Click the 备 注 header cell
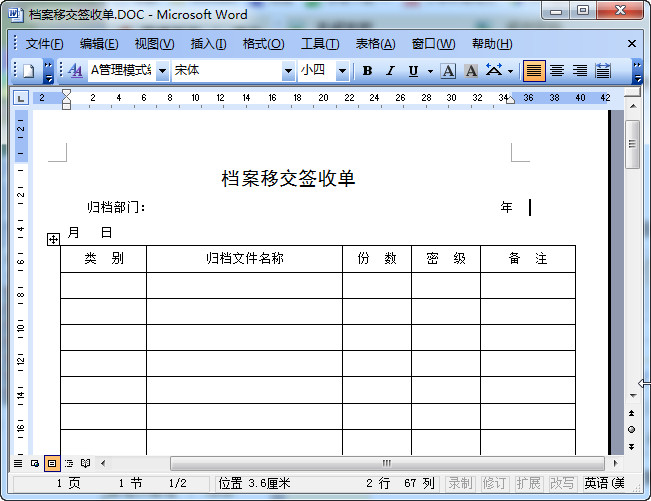The width and height of the screenshot is (651, 501). 528,259
